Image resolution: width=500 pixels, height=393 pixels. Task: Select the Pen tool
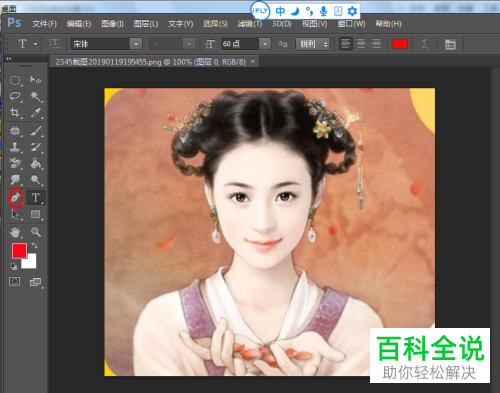coord(15,198)
